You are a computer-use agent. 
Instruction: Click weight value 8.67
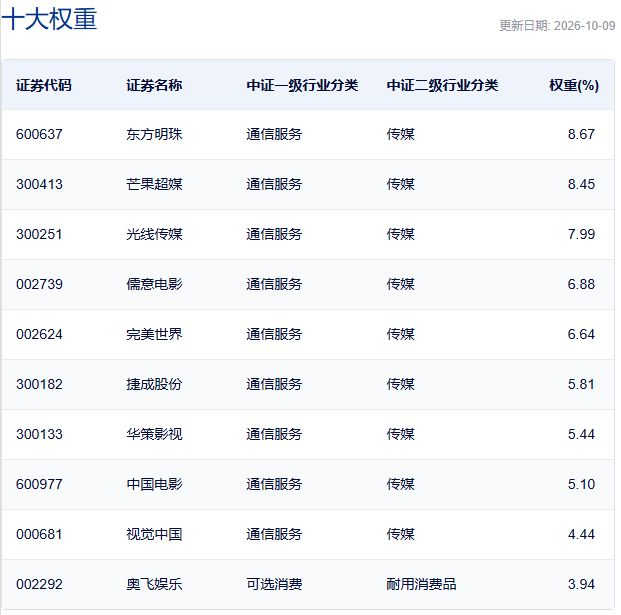(581, 134)
